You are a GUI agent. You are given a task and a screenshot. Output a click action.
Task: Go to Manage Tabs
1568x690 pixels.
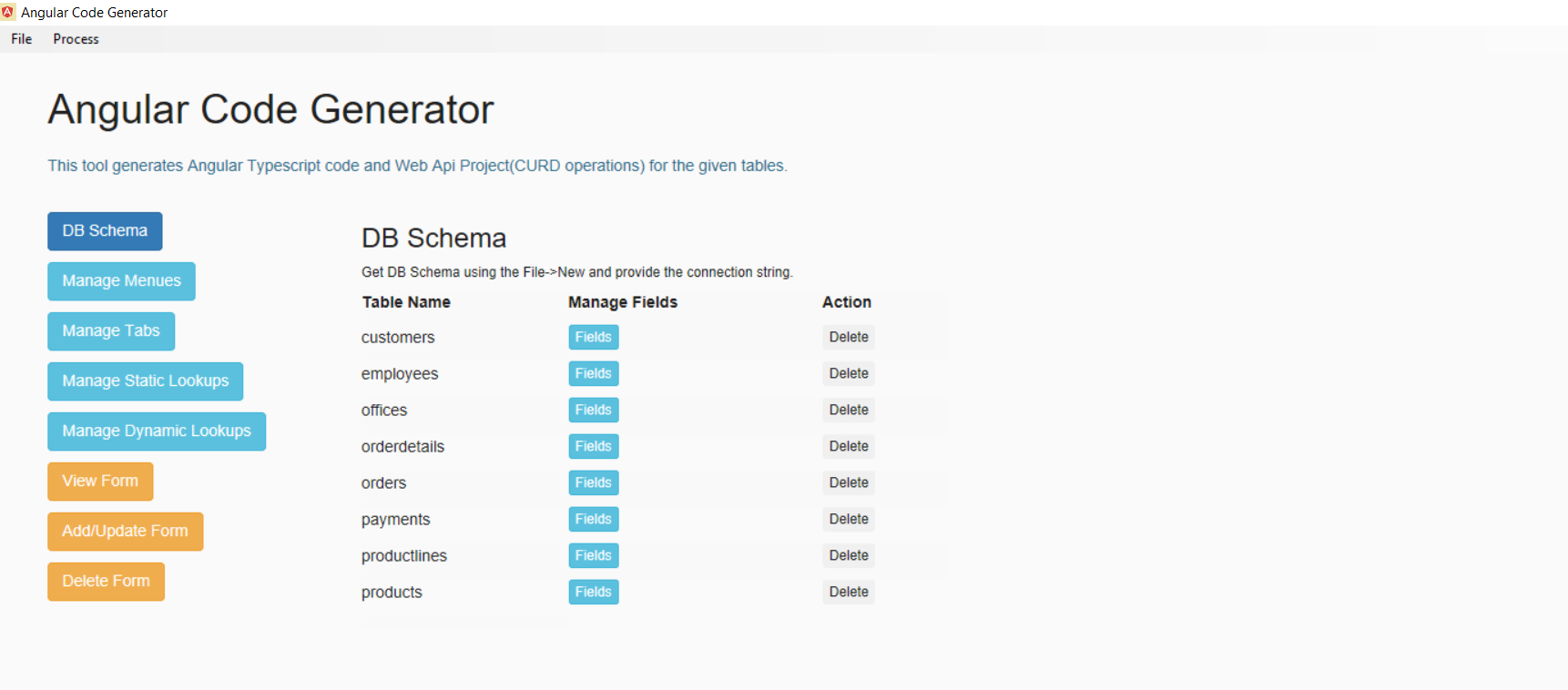tap(111, 331)
